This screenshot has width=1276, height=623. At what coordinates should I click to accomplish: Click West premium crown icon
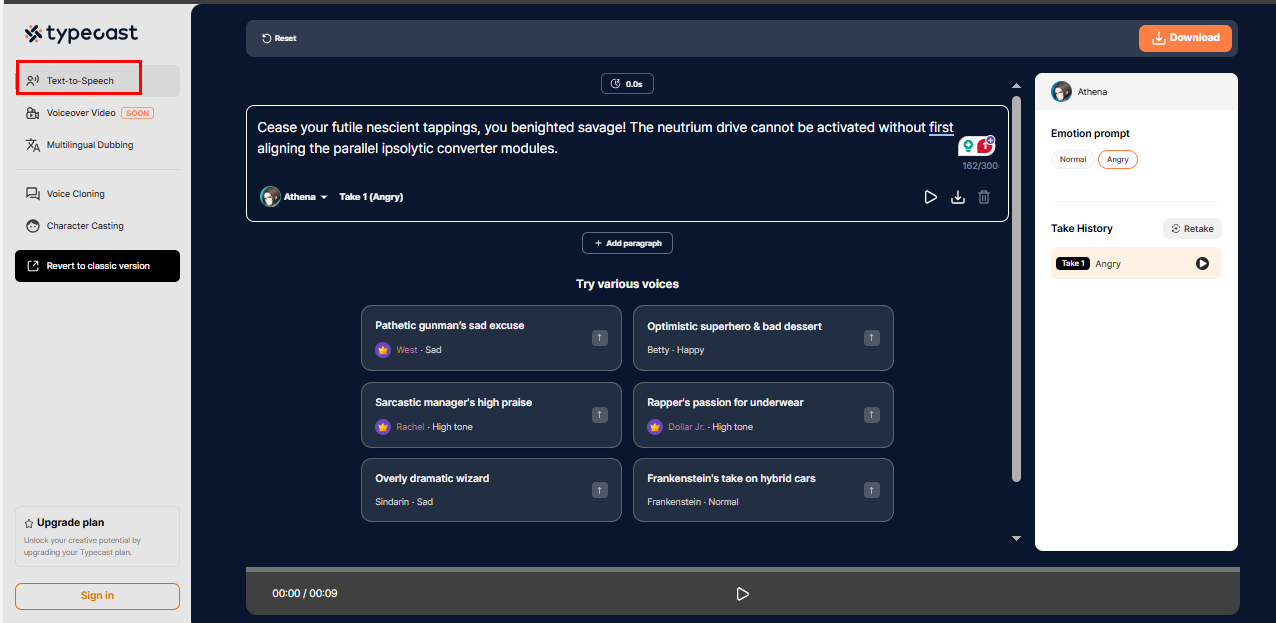tap(382, 350)
